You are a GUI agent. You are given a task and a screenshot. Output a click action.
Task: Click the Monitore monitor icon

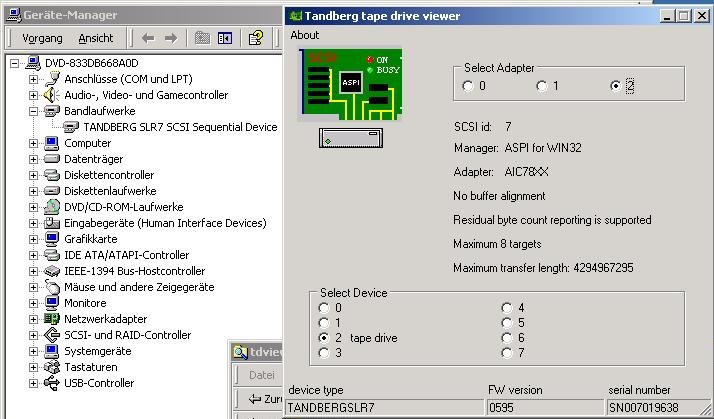pos(51,303)
